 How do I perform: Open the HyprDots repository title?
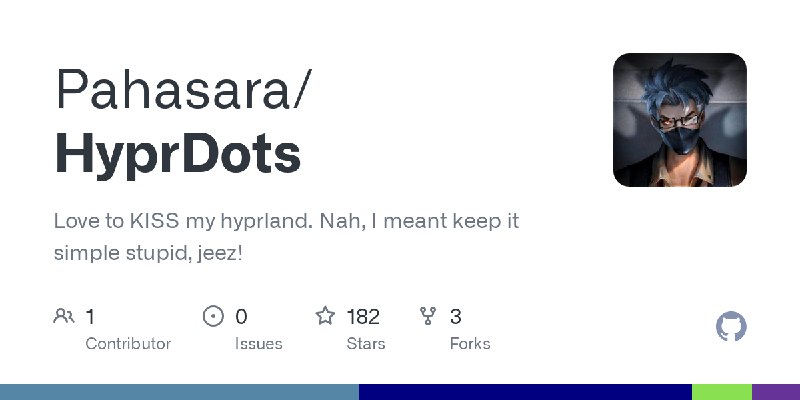[178, 153]
